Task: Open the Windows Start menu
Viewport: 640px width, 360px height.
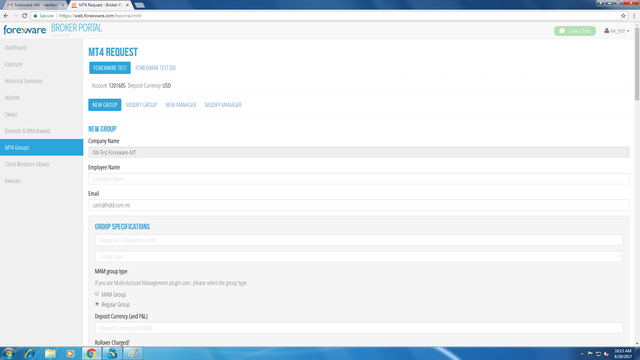Action: [9, 353]
